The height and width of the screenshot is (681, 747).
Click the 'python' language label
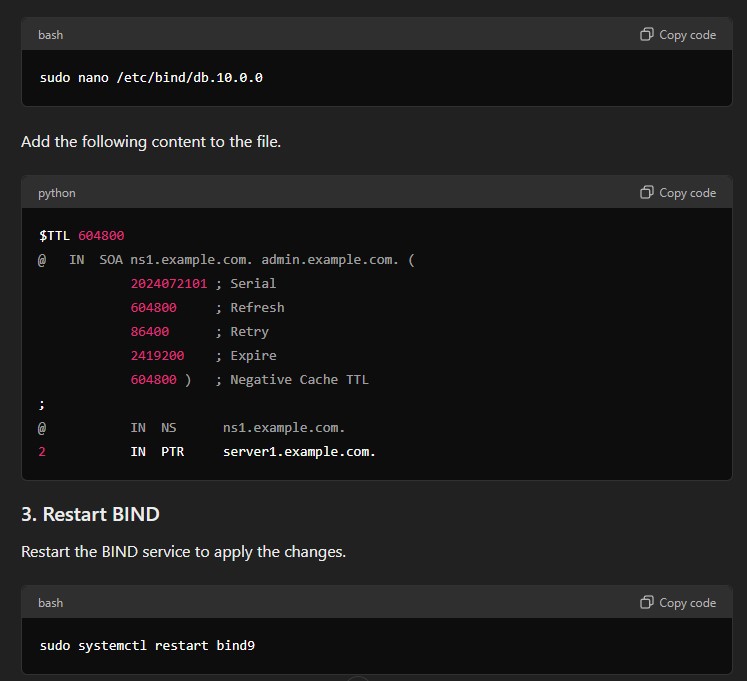click(57, 193)
